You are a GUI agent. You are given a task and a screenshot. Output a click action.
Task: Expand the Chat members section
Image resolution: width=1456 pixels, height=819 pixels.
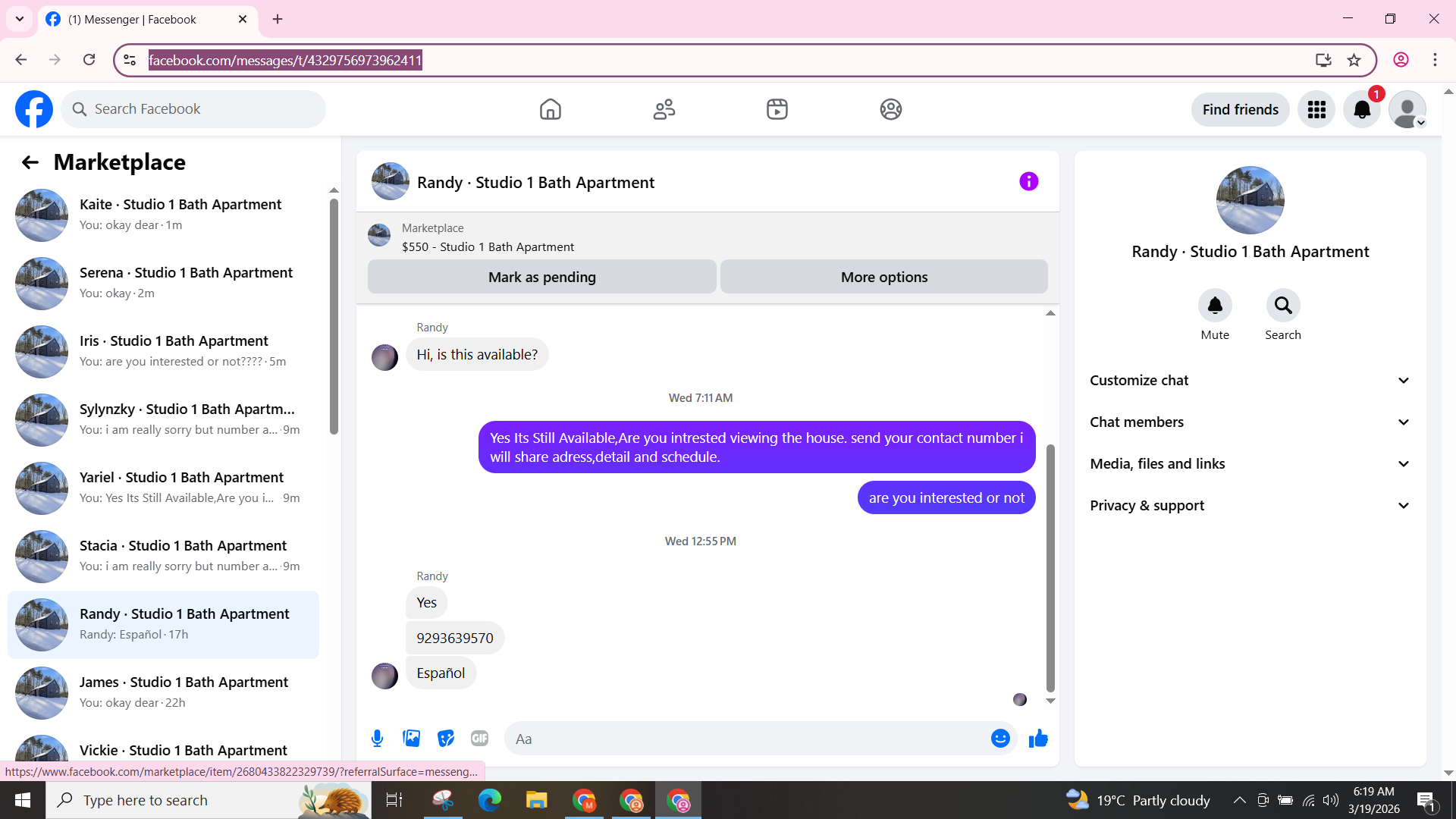1250,422
